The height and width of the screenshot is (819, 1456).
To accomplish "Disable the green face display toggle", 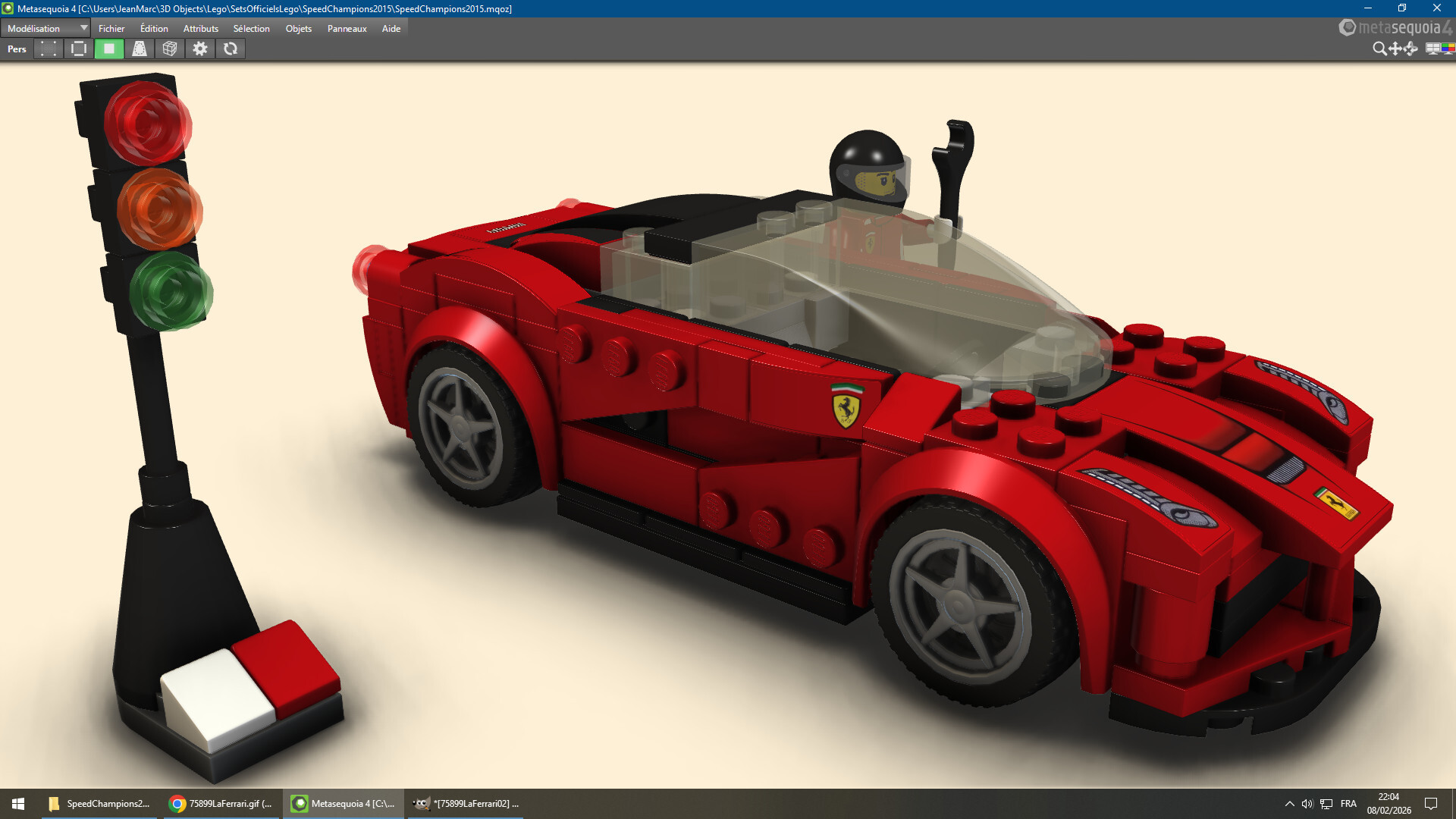I will [x=109, y=49].
